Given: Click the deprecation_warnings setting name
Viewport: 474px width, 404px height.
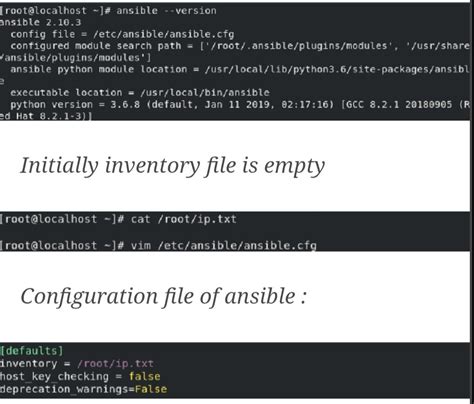Looking at the screenshot, I should pyautogui.click(x=66, y=389).
